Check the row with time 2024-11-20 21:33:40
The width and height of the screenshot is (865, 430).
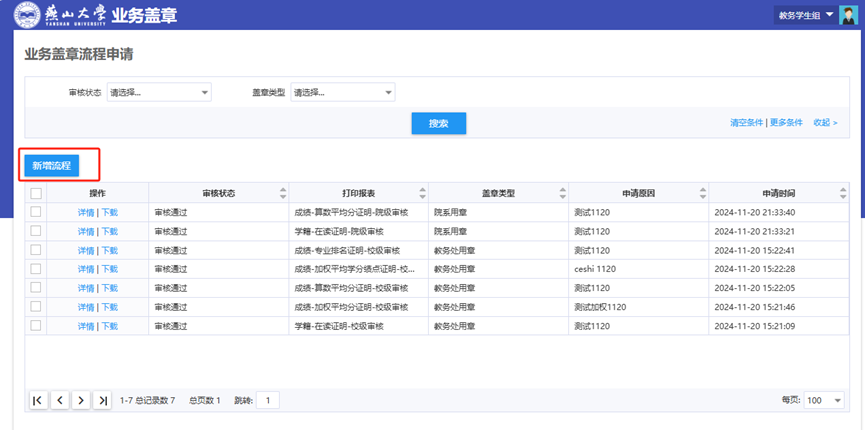coord(36,212)
